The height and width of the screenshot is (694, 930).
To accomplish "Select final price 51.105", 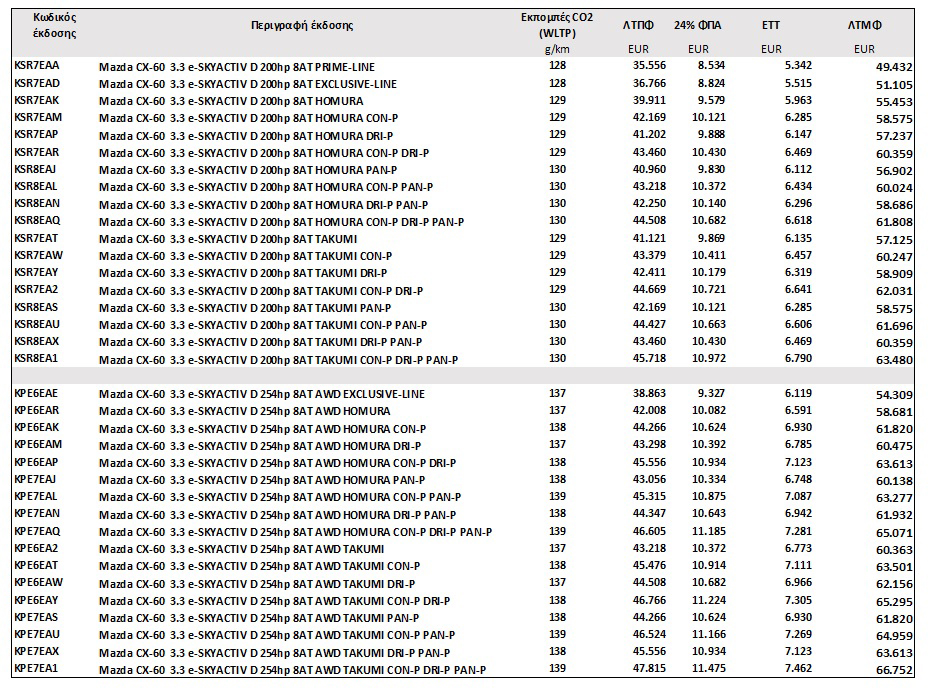I will [894, 85].
